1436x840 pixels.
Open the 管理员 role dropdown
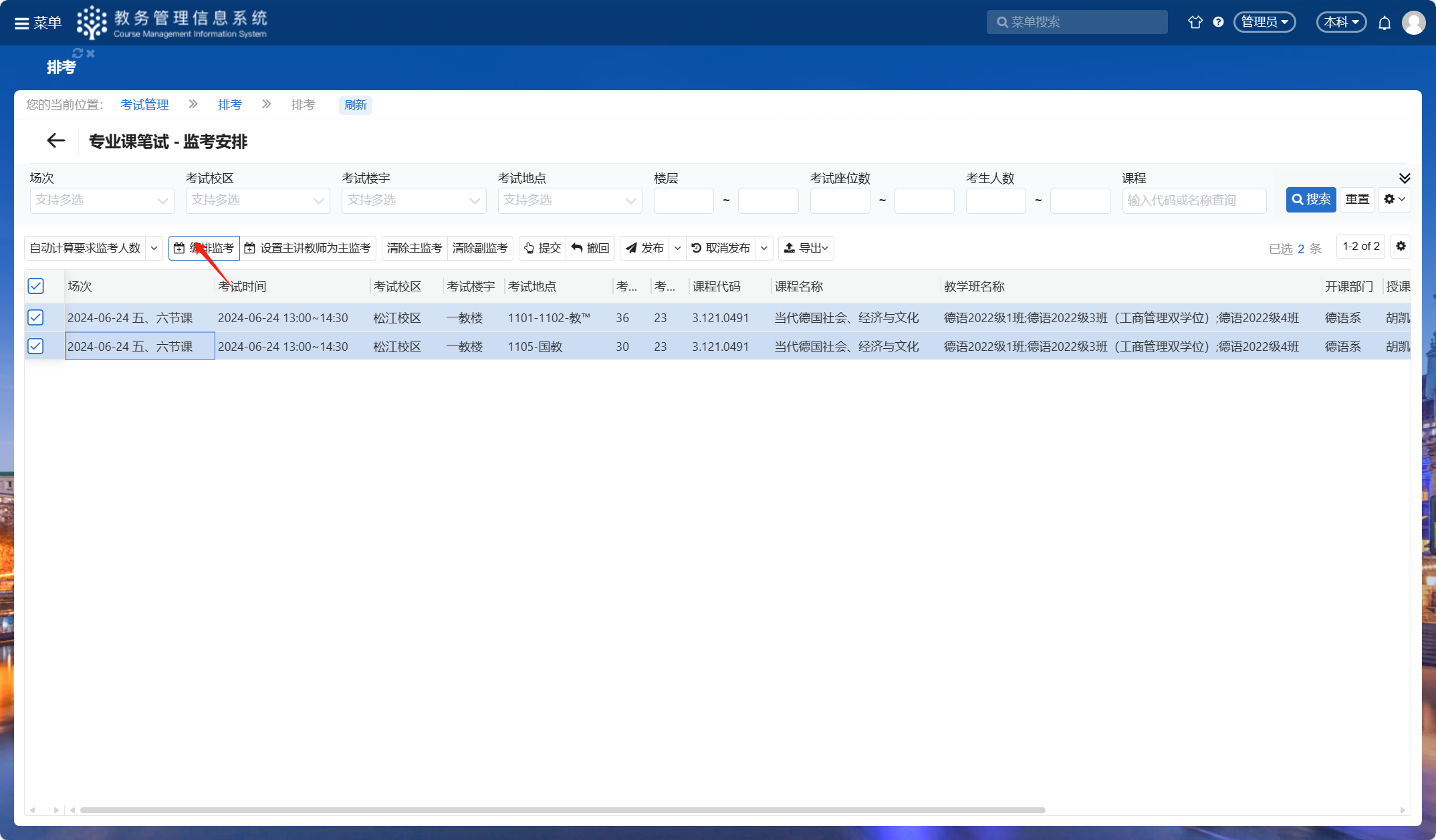[x=1264, y=22]
